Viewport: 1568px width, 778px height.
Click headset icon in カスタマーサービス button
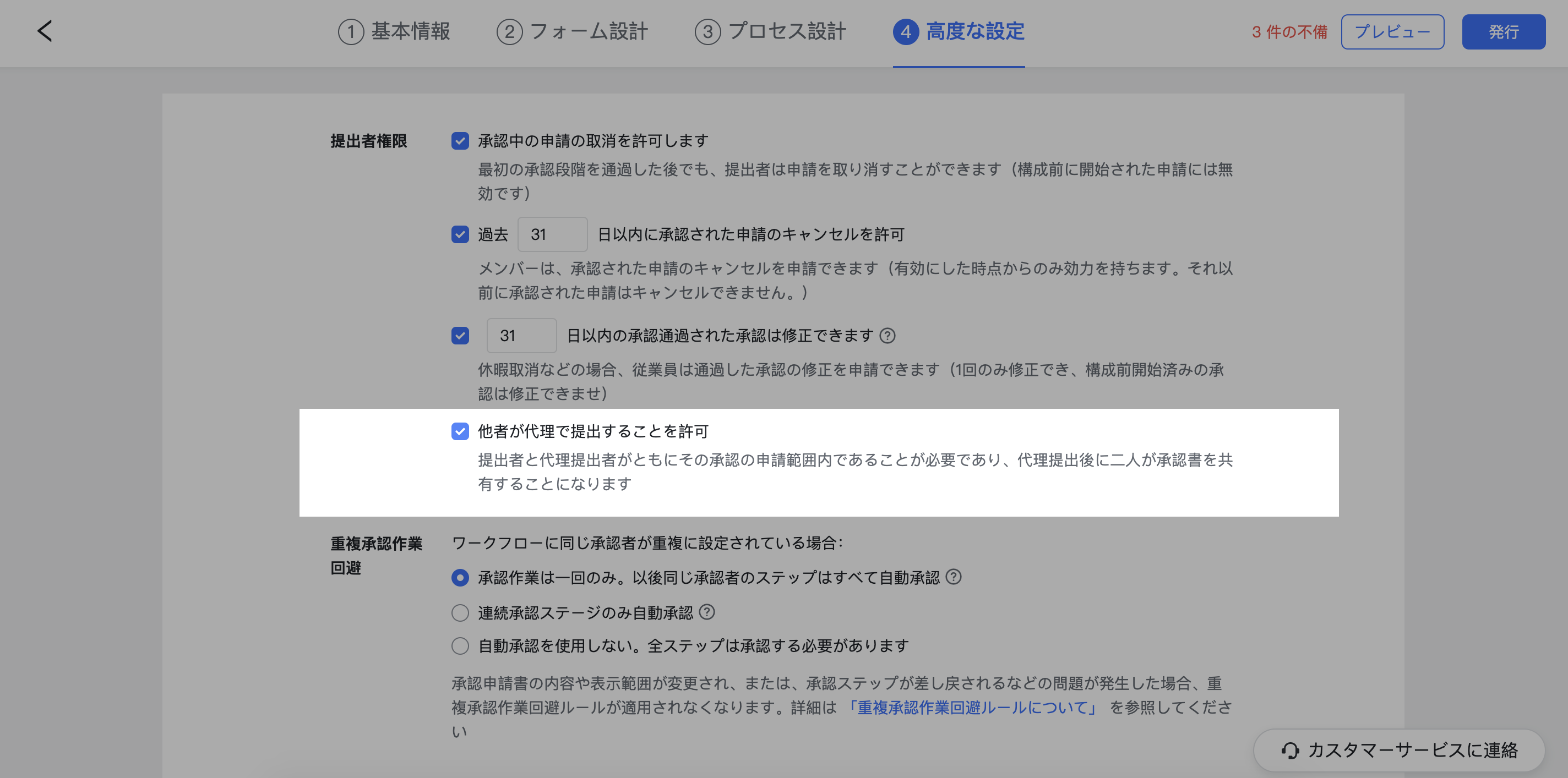pyautogui.click(x=1289, y=750)
